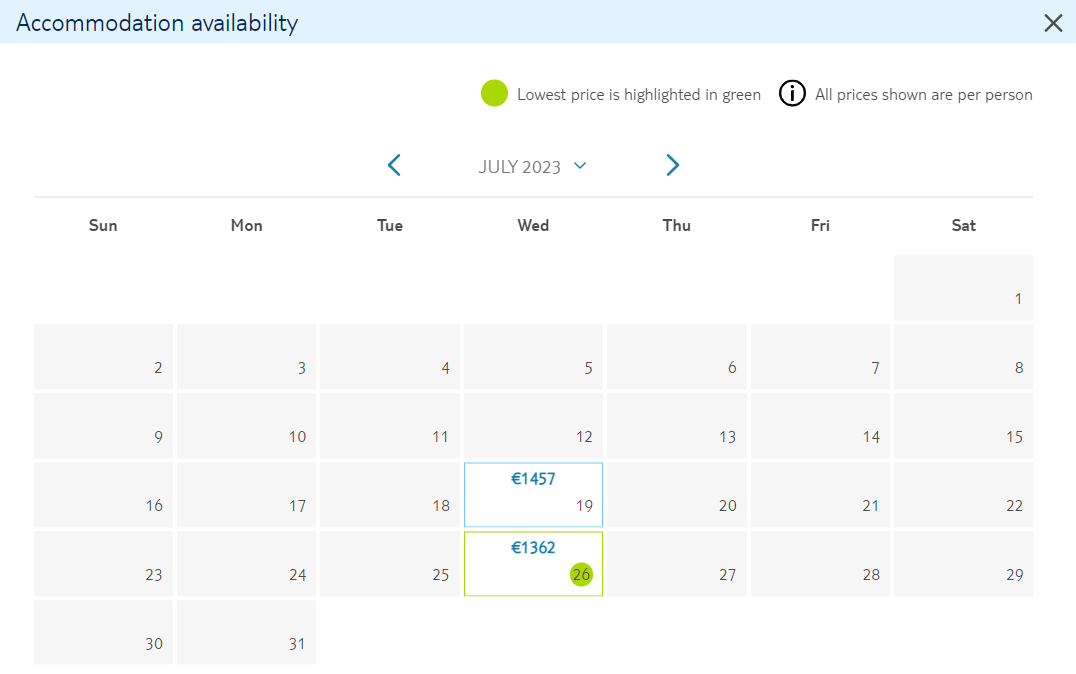Click the day 10 calendar cell
1076x674 pixels.
[246, 426]
